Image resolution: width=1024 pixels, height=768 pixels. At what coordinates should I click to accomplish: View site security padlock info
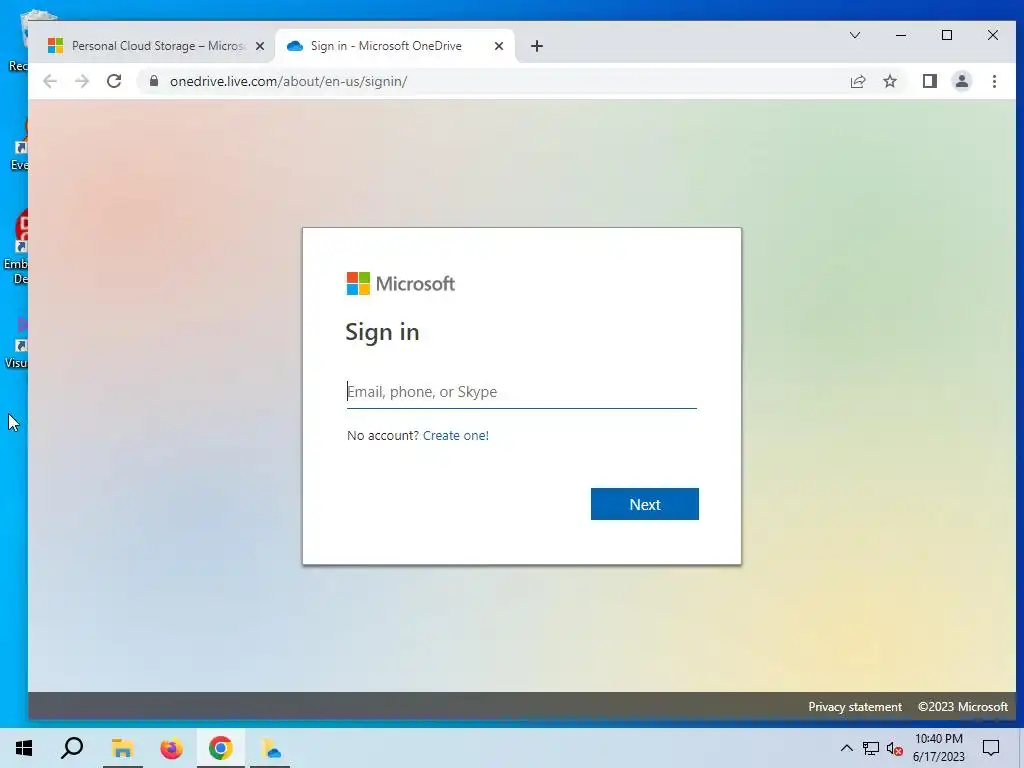[x=154, y=81]
